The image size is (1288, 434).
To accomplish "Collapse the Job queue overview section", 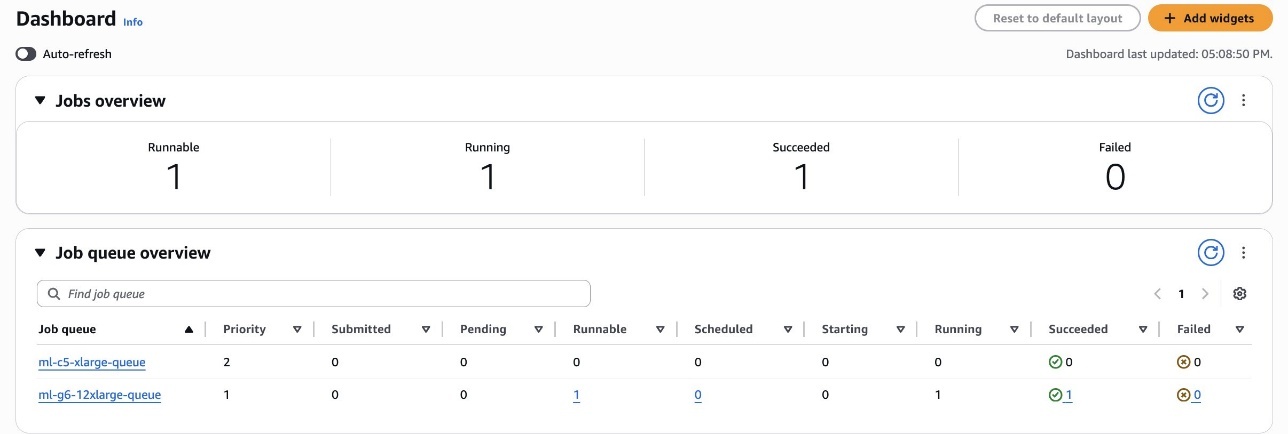I will (40, 253).
